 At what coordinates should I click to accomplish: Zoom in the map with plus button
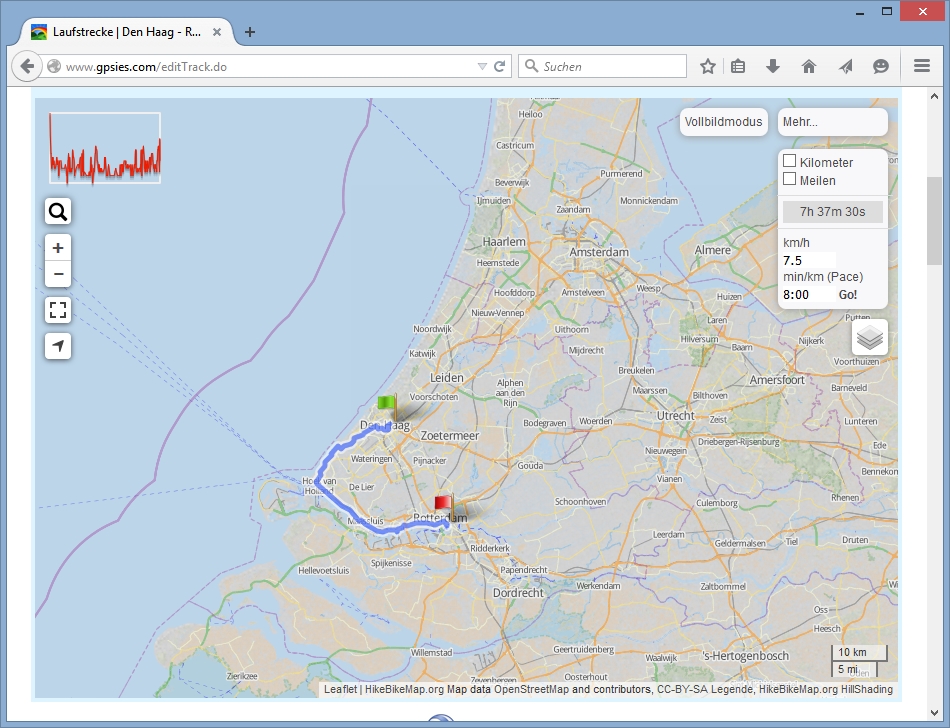(58, 248)
